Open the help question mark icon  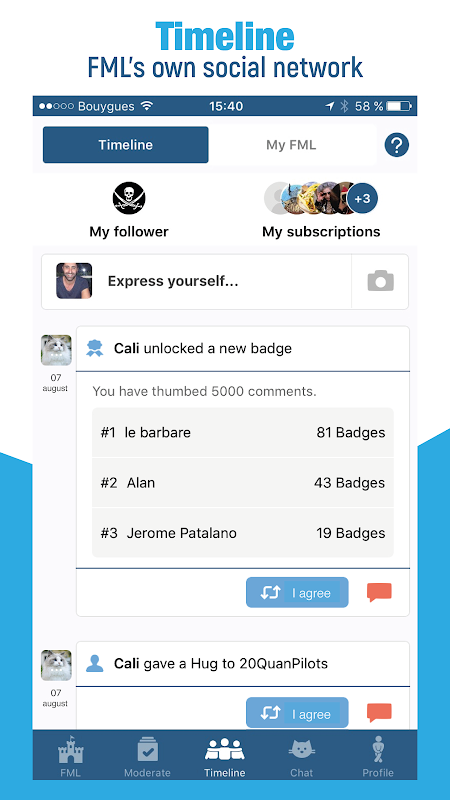click(397, 145)
